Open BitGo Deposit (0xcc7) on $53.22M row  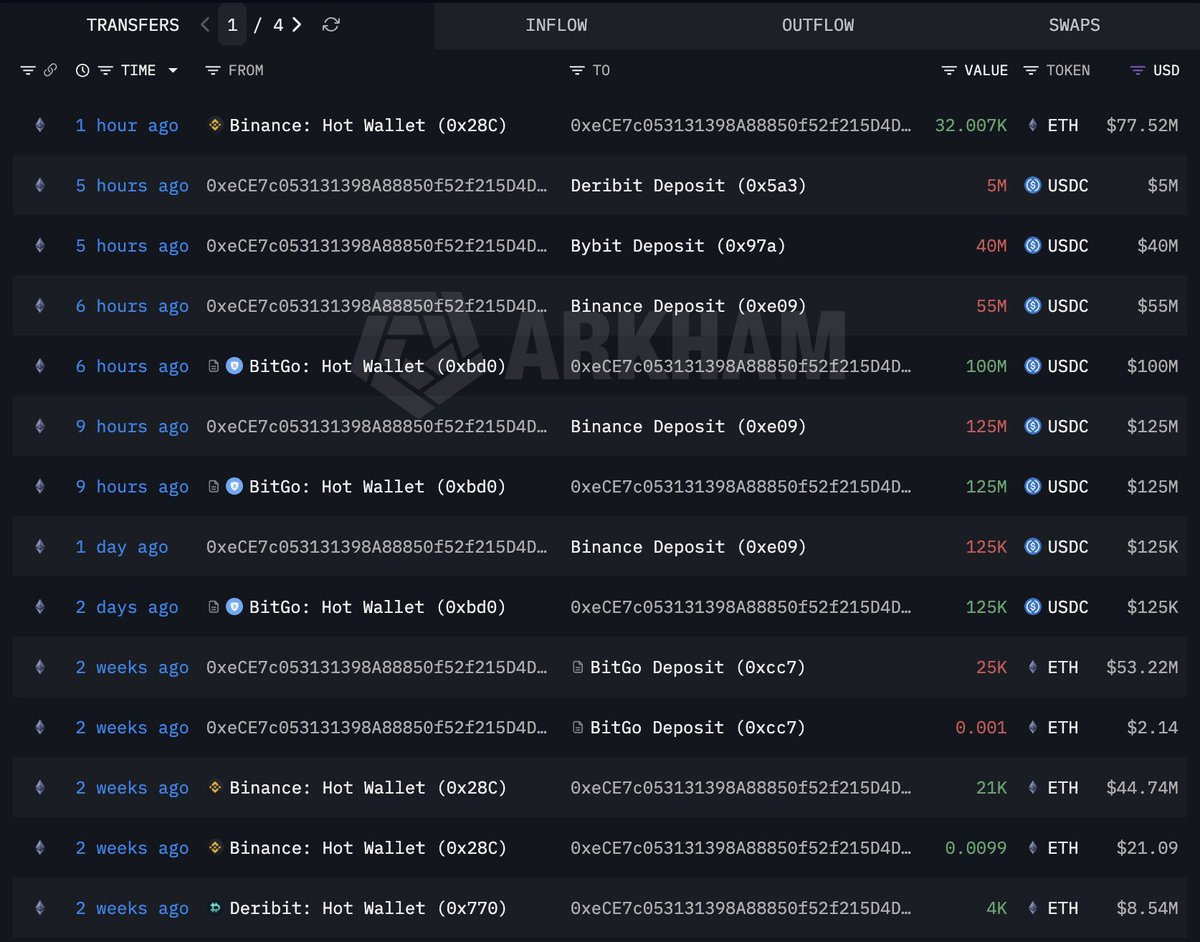point(698,667)
